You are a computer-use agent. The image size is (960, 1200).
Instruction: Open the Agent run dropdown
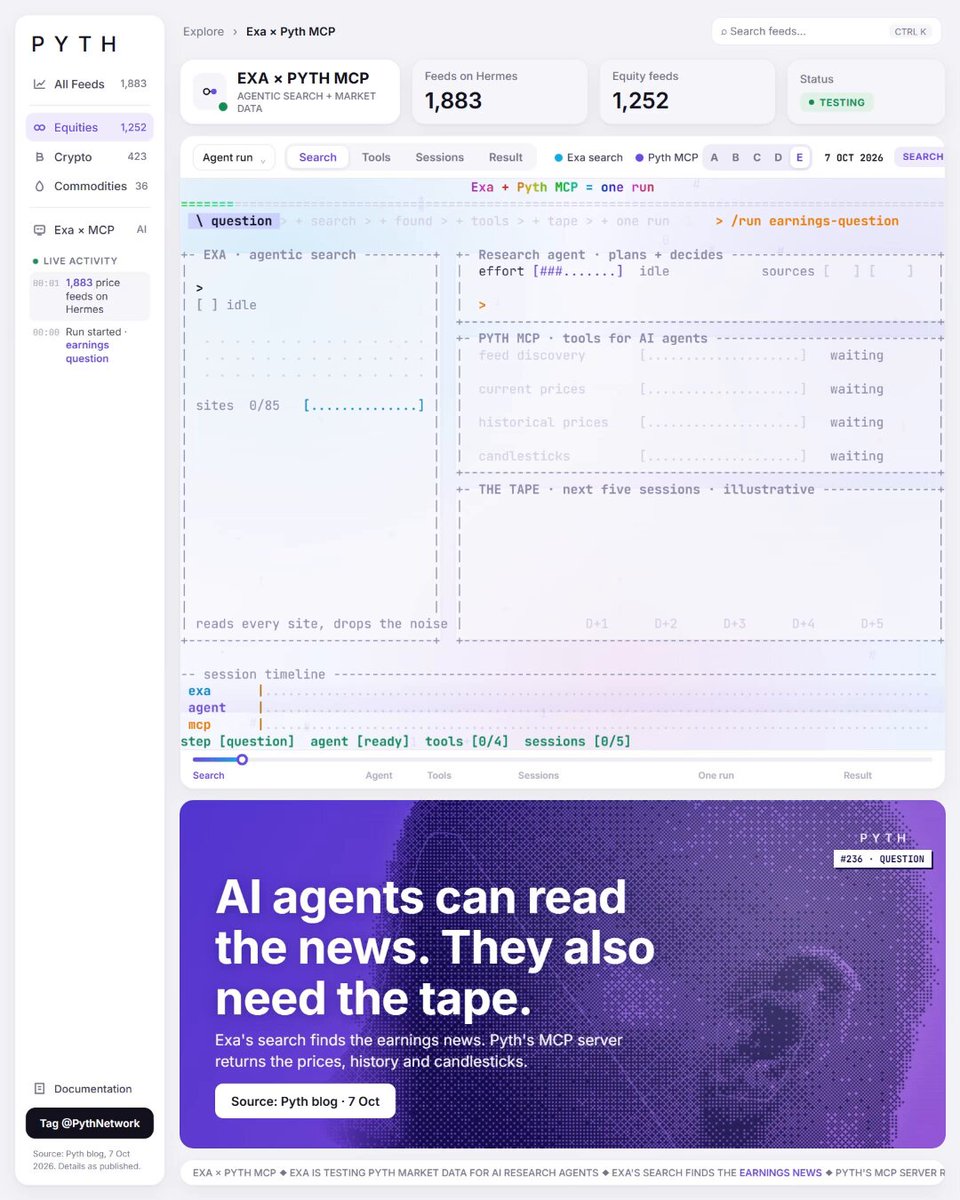[x=233, y=157]
